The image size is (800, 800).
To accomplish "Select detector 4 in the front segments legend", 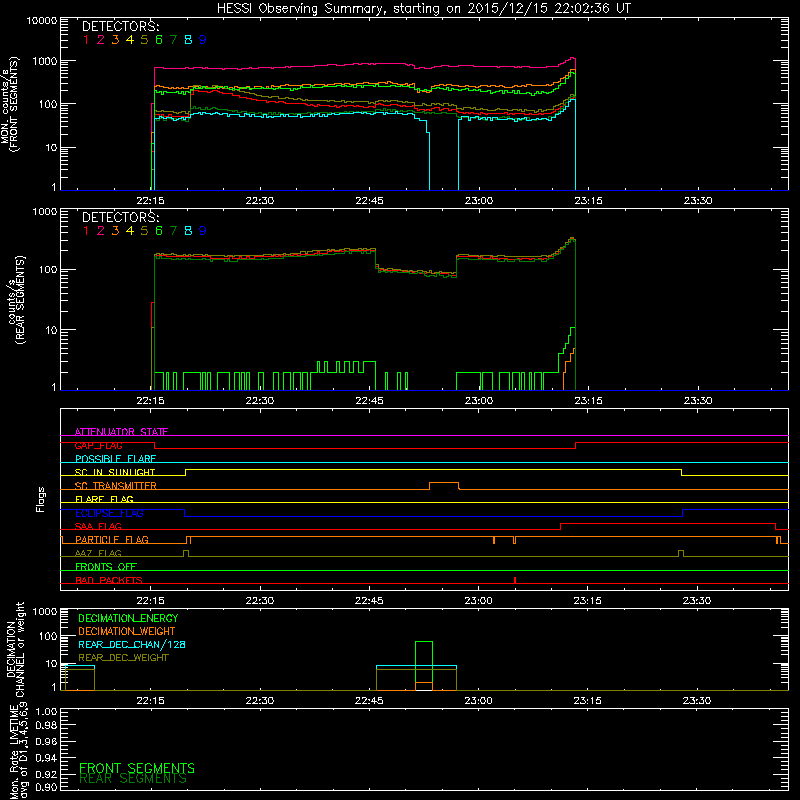I will [130, 40].
